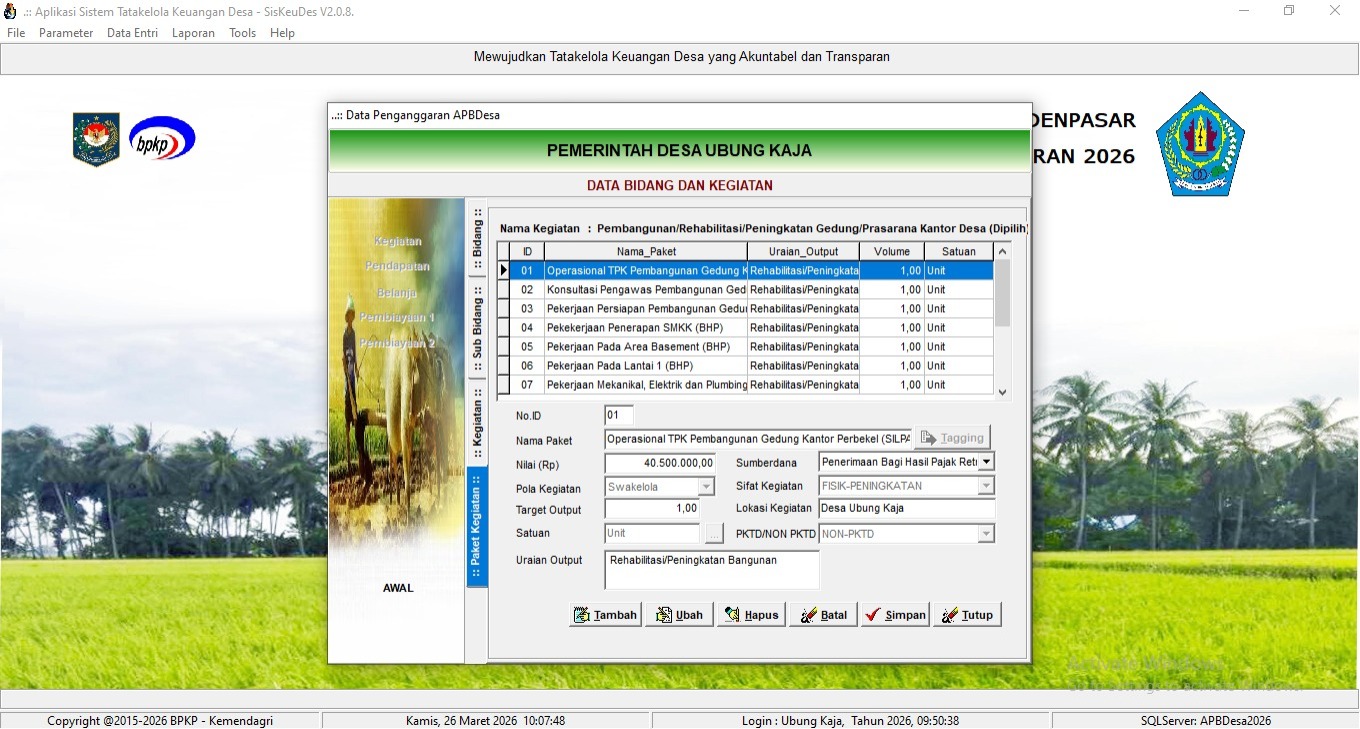This screenshot has width=1360, height=729.
Task: Click the Nama_Paket column header
Action: (x=646, y=252)
